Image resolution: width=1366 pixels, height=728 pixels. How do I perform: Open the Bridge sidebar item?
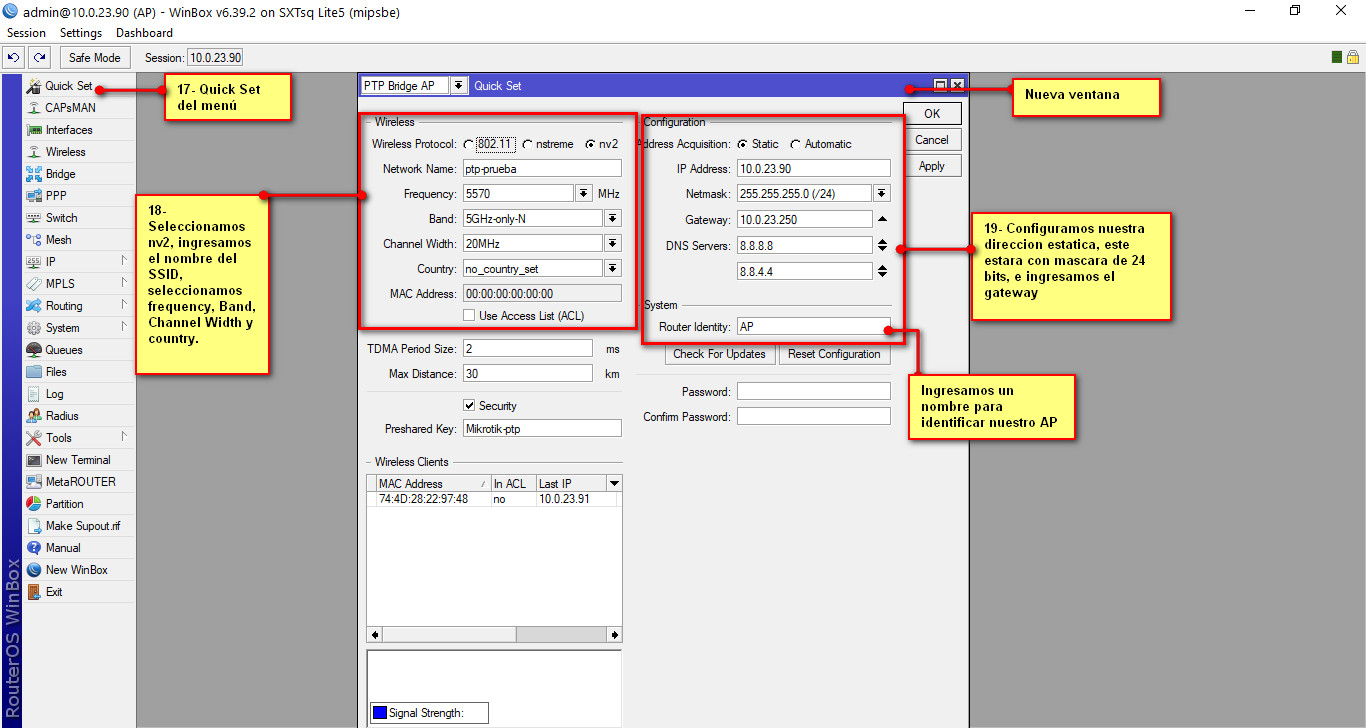(60, 174)
